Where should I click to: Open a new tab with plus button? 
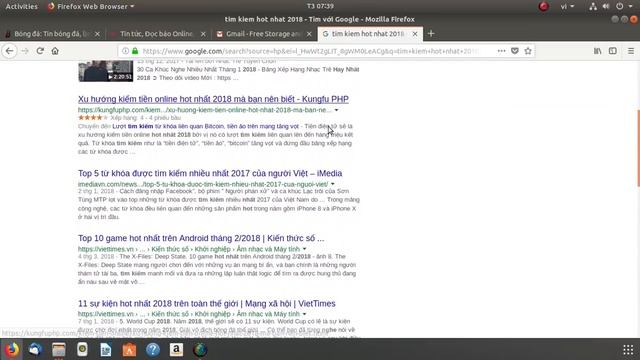(431, 34)
